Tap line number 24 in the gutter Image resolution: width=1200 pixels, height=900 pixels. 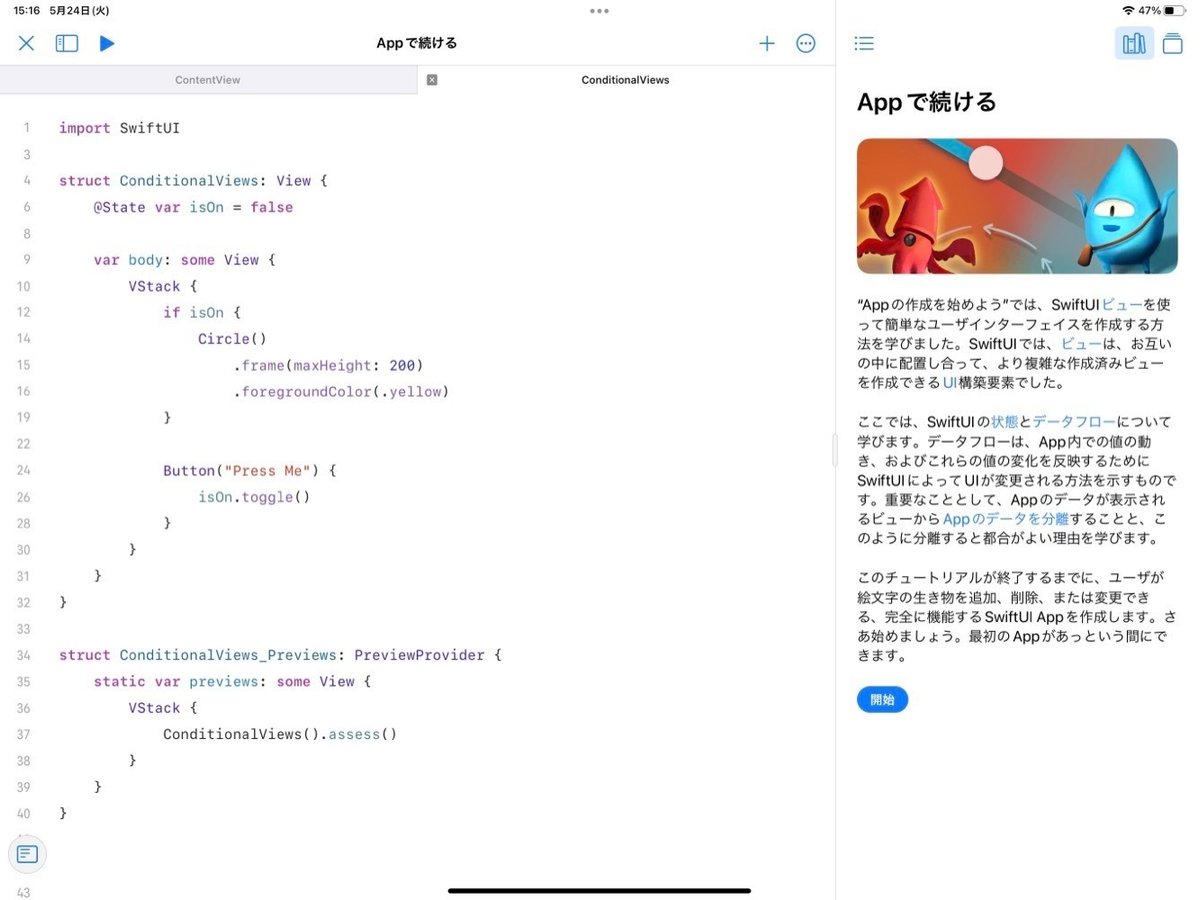coord(24,470)
